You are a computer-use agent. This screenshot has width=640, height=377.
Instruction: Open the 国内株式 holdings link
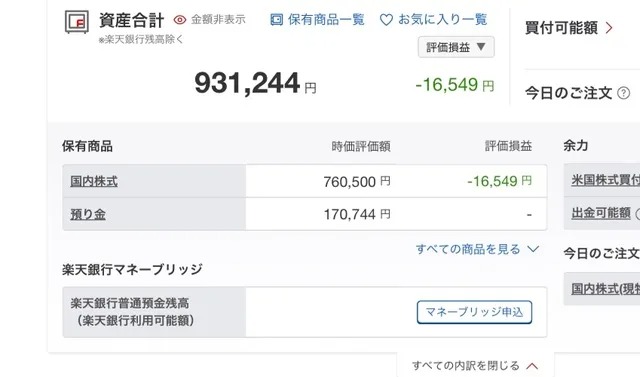tap(94, 181)
